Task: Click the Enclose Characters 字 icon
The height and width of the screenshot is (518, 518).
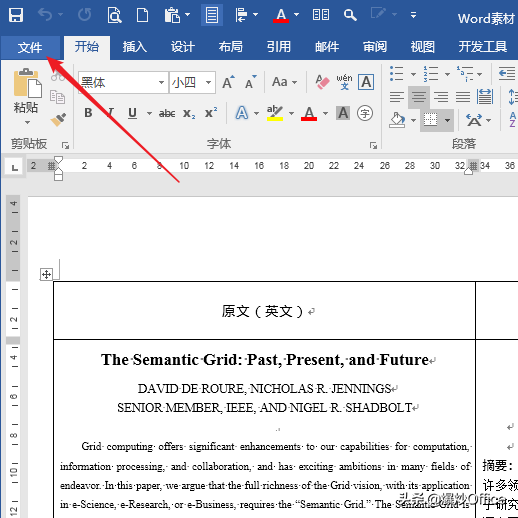Action: pyautogui.click(x=365, y=113)
